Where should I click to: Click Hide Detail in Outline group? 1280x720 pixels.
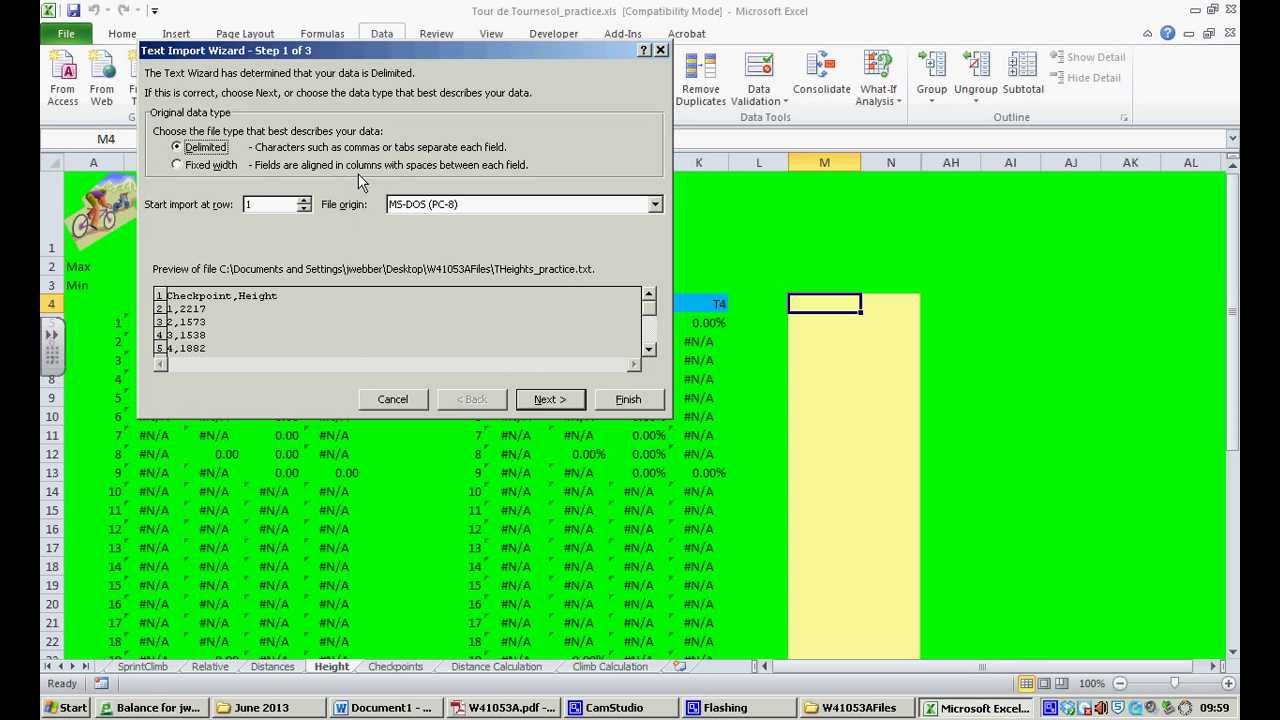tap(1085, 78)
